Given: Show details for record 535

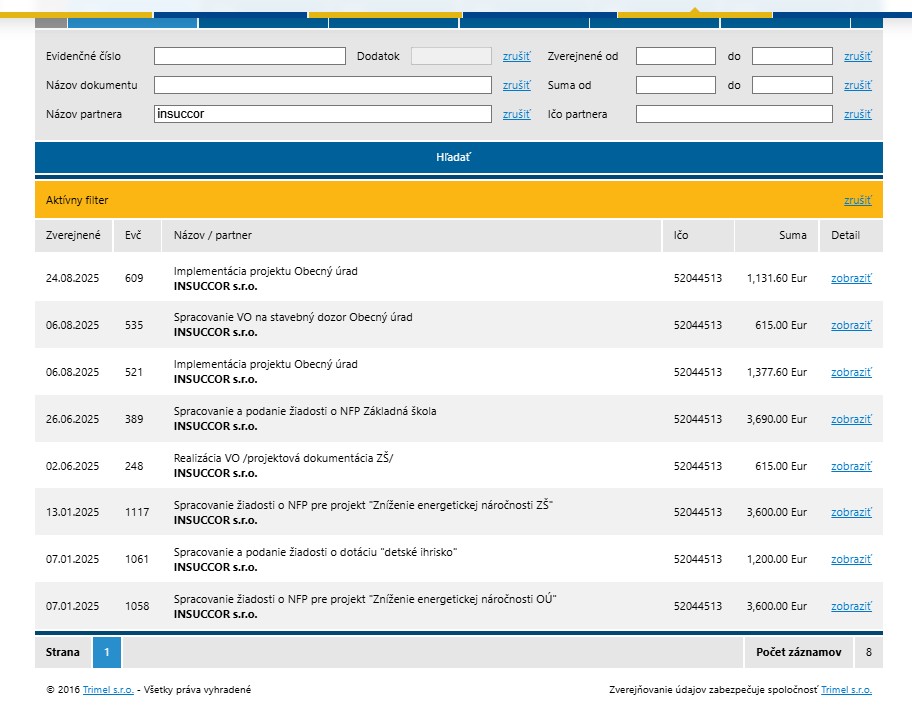Looking at the screenshot, I should tap(851, 325).
